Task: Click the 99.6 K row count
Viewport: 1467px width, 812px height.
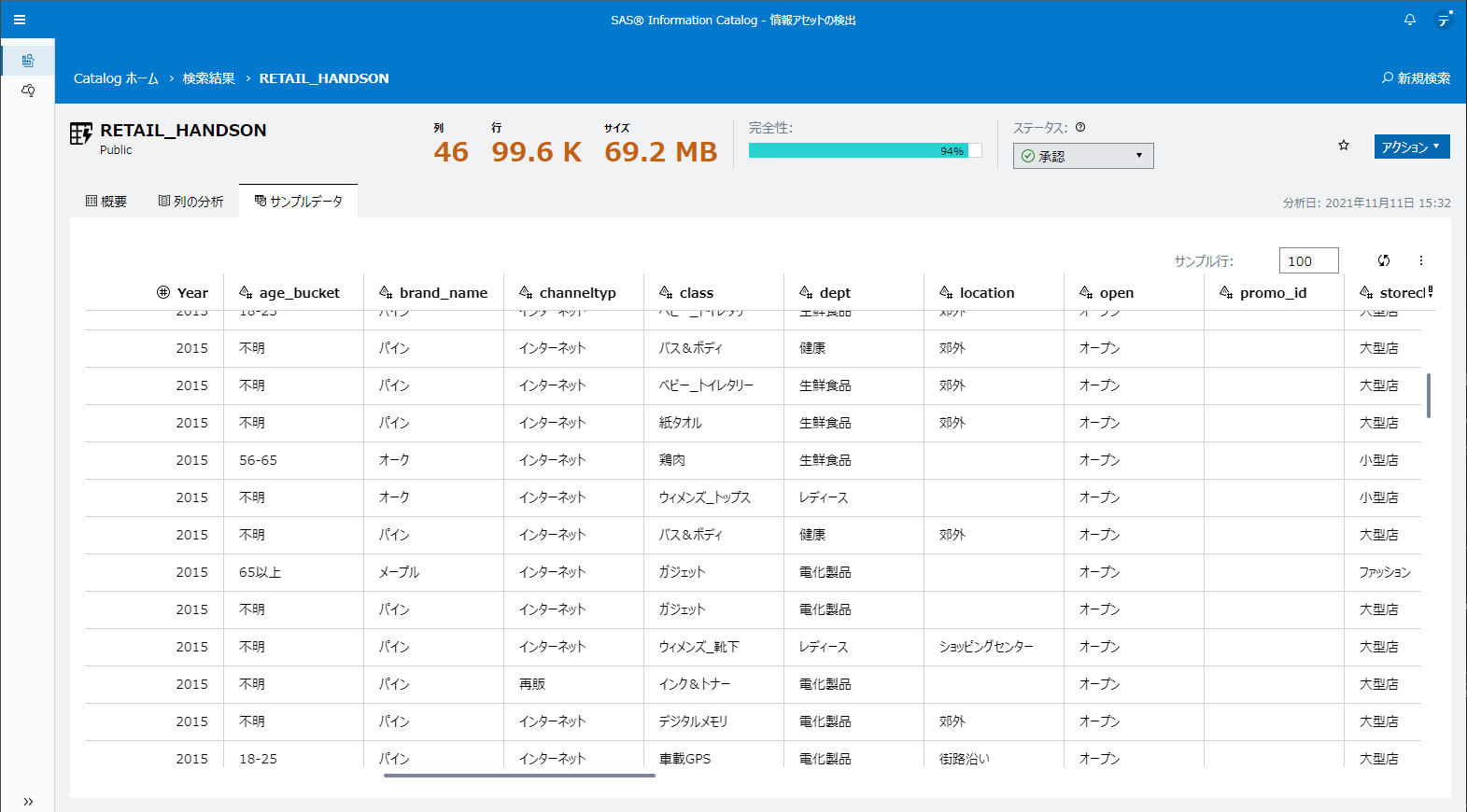Action: point(537,152)
